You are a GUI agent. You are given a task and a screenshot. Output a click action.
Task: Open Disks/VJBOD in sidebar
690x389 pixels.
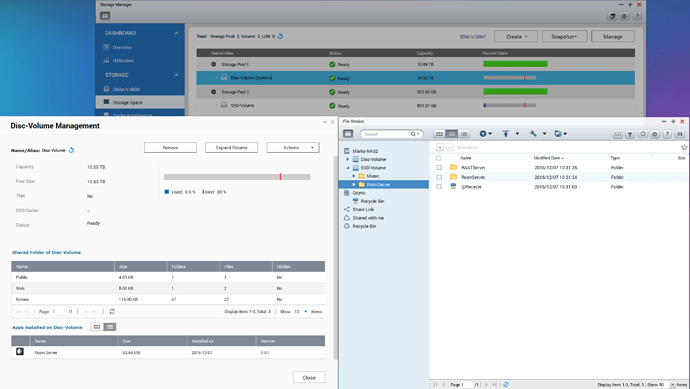126,89
